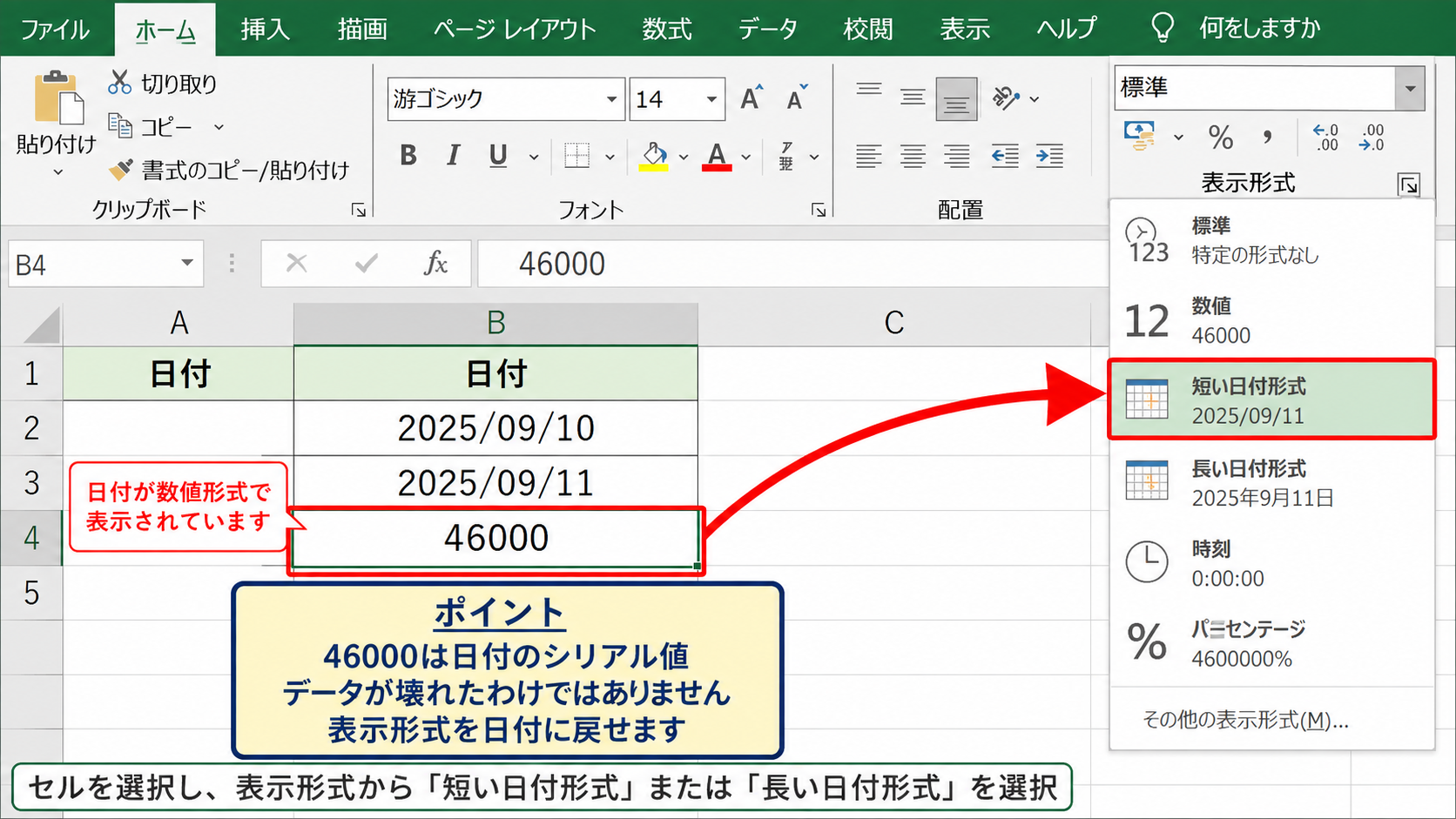Click the text orientation icon
The height and width of the screenshot is (819, 1456).
[1006, 98]
